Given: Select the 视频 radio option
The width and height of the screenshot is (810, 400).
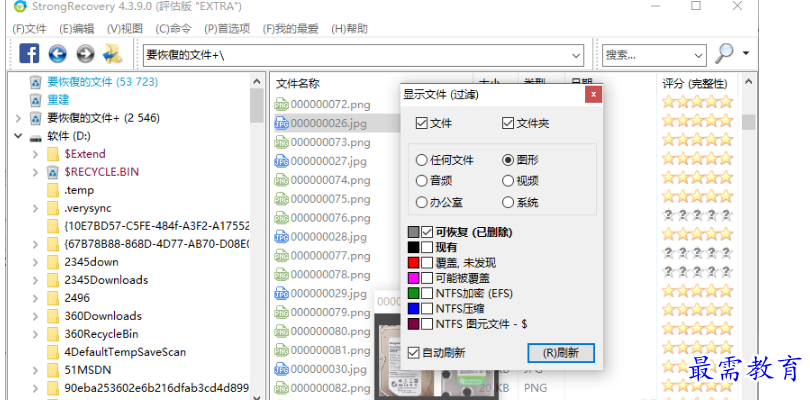Looking at the screenshot, I should (x=508, y=181).
